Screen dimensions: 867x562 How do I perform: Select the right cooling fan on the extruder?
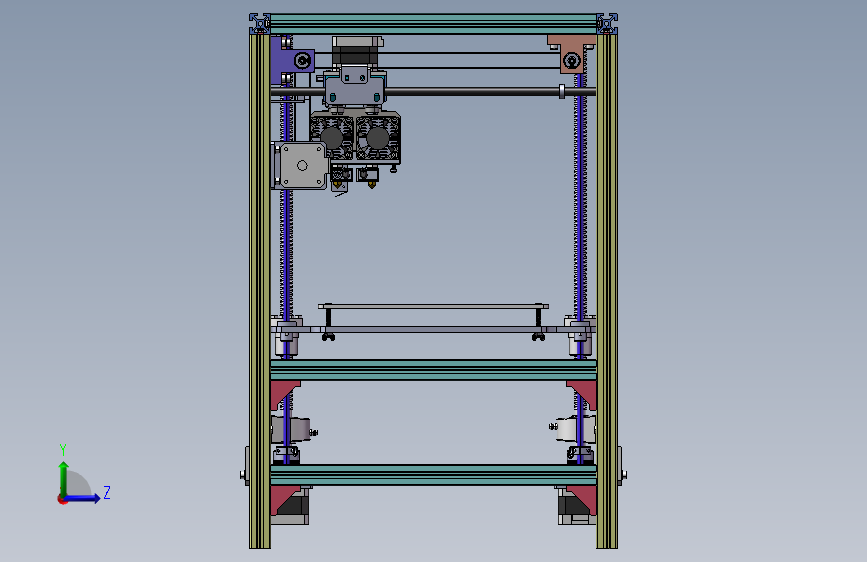[378, 137]
